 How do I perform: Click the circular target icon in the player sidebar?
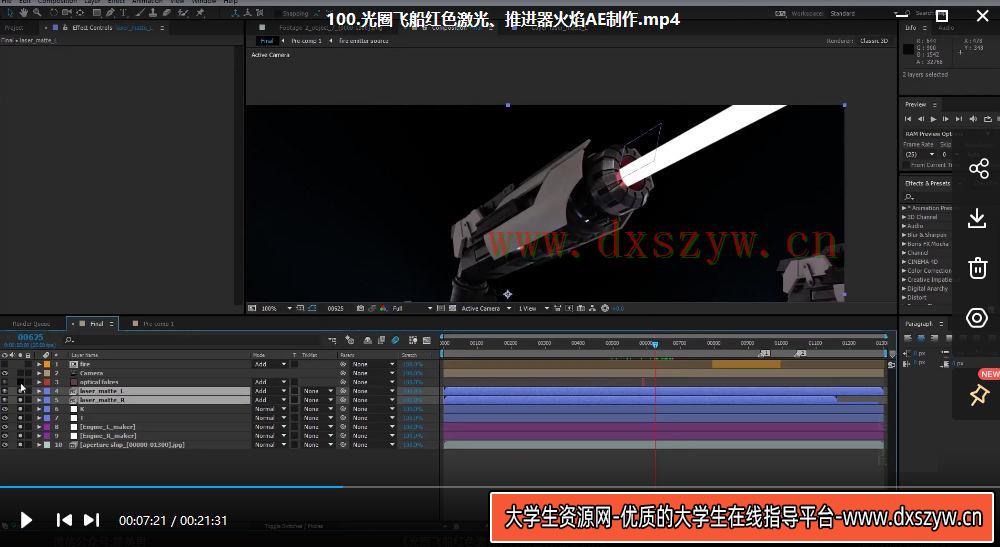977,317
